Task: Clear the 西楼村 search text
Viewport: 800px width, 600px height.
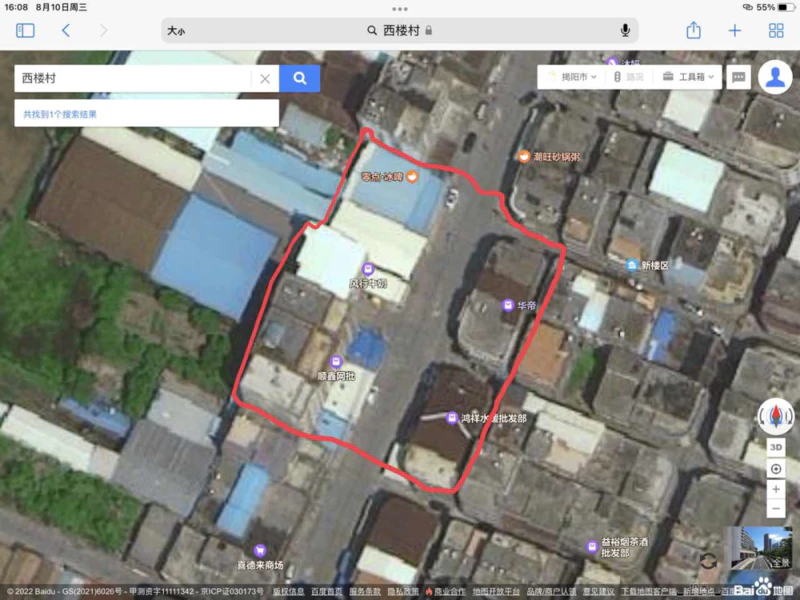Action: point(265,78)
